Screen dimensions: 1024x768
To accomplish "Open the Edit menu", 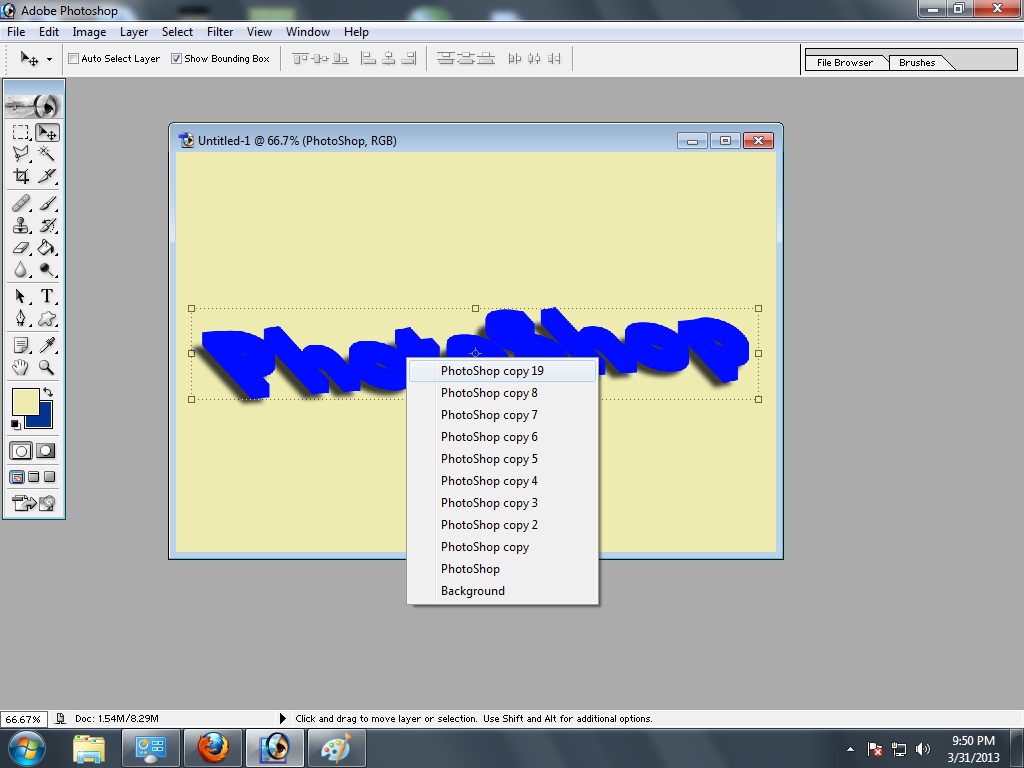I will [x=49, y=32].
